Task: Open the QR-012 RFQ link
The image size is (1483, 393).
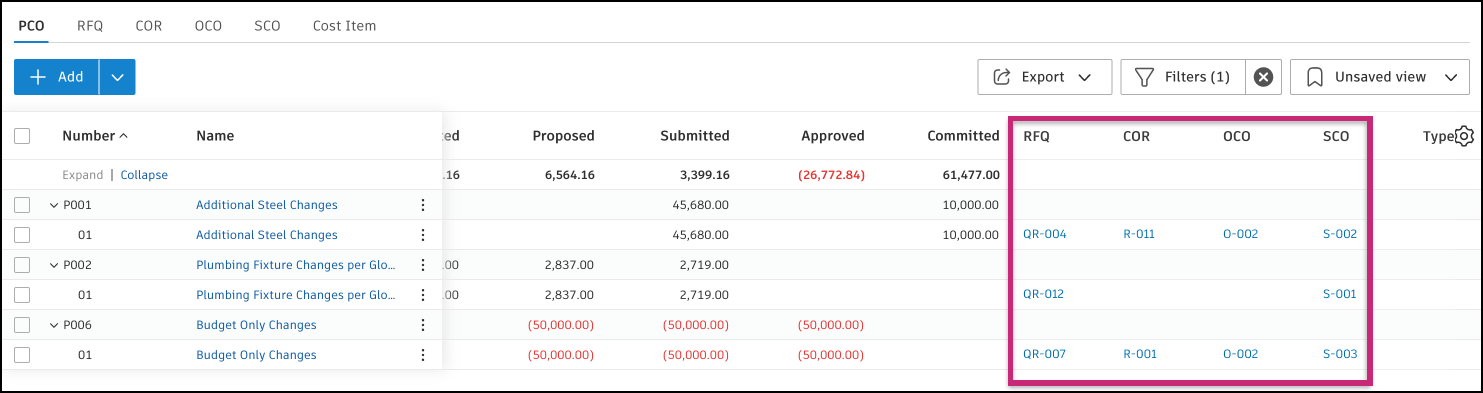Action: tap(1044, 294)
